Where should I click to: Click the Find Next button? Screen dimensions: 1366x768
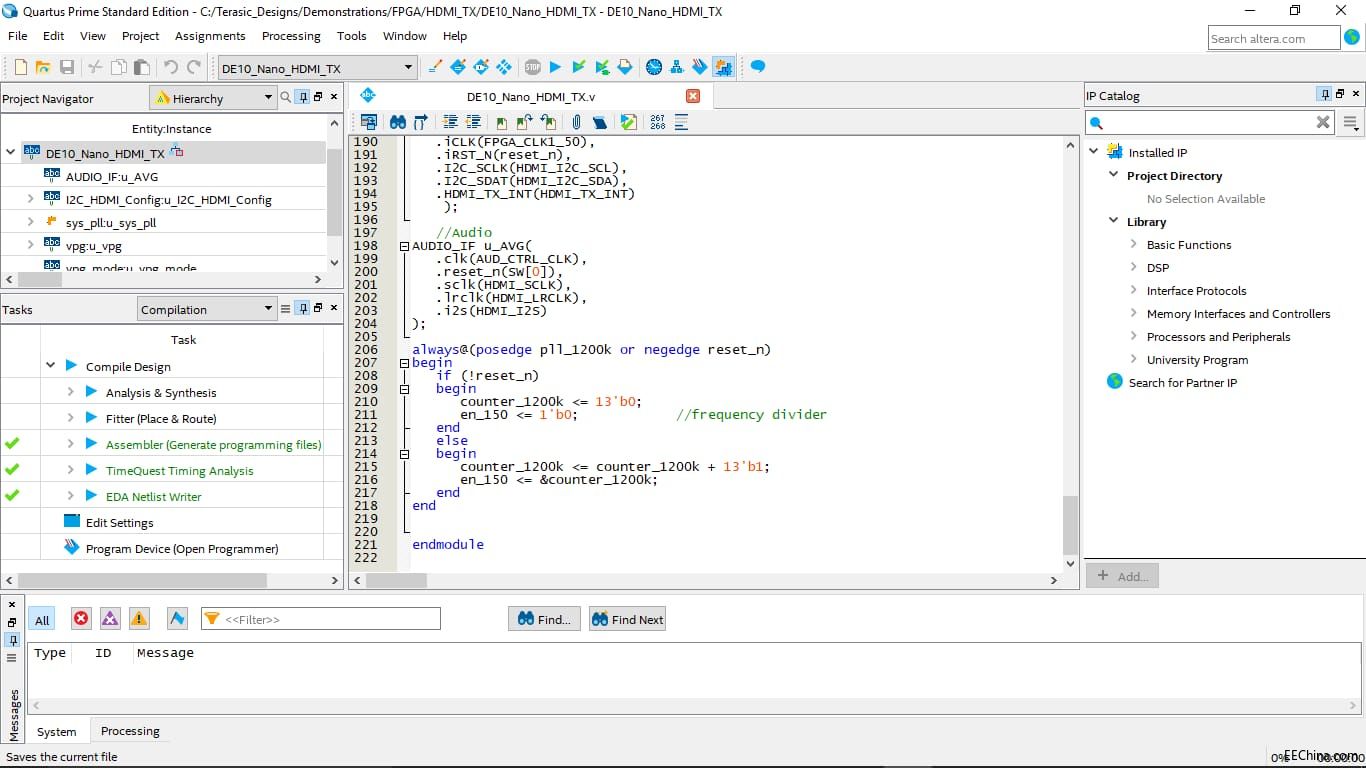coord(627,618)
